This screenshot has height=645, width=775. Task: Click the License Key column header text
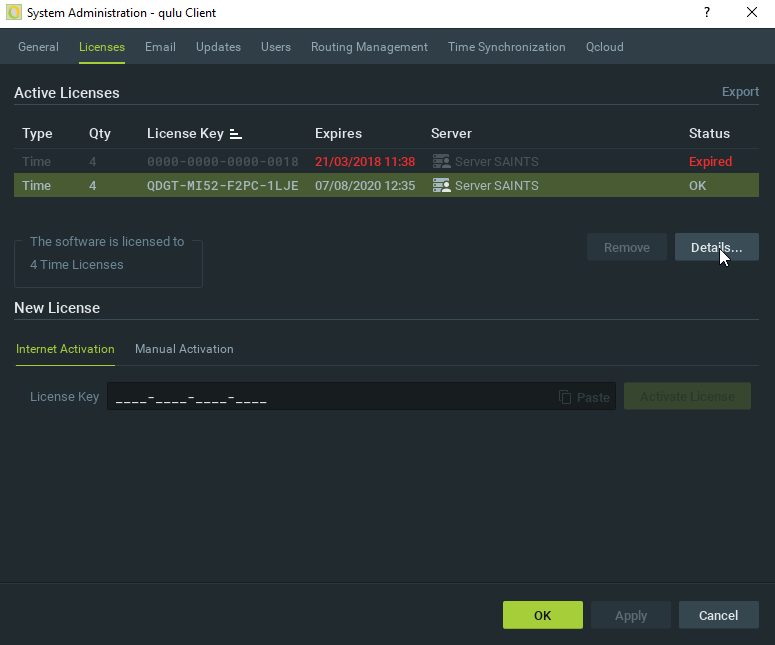pyautogui.click(x=185, y=133)
